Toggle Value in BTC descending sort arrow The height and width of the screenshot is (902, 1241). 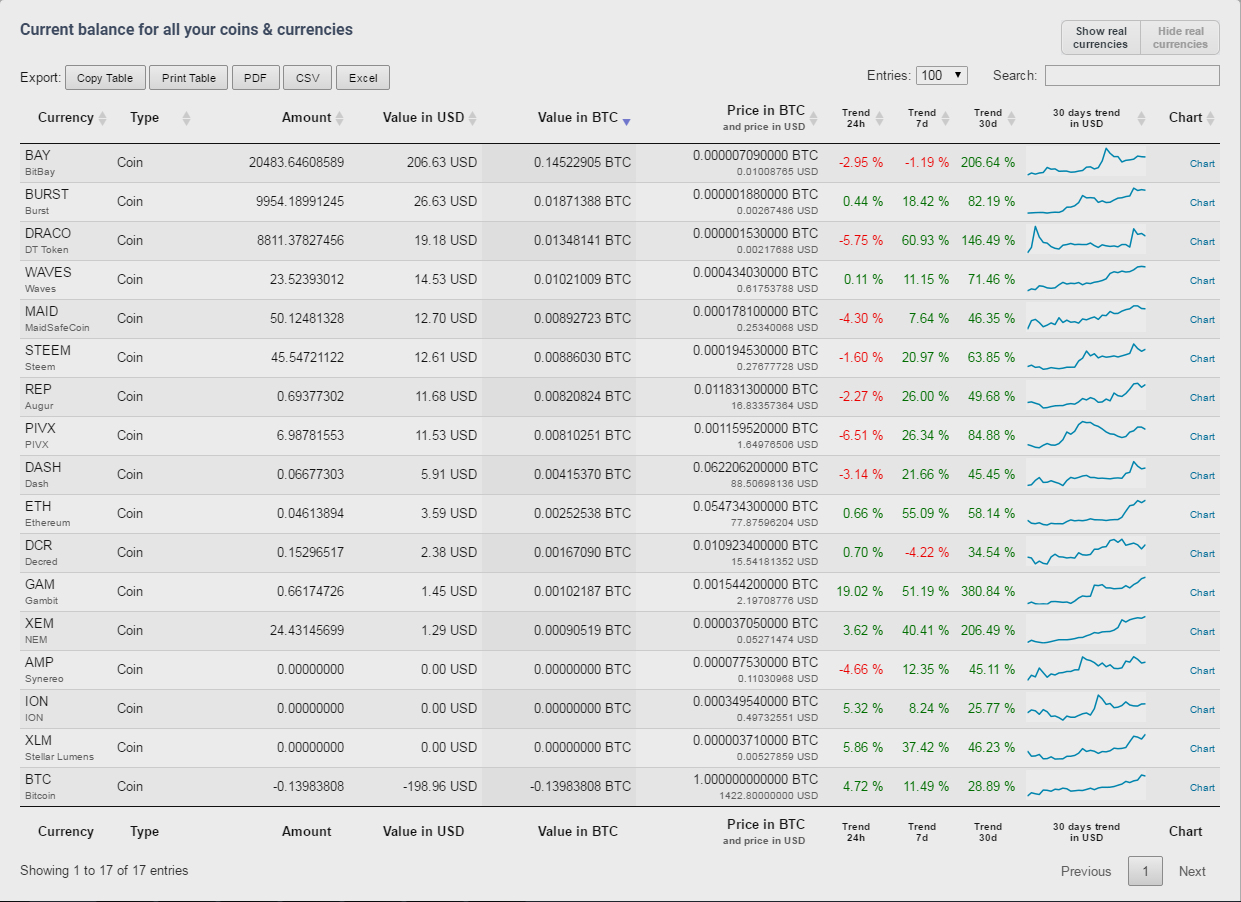tap(627, 122)
